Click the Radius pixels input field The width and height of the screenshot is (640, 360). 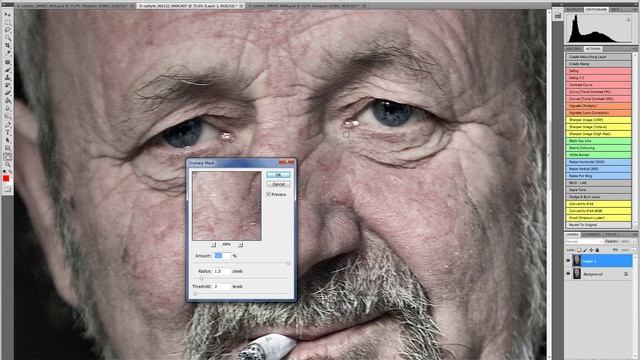tap(222, 271)
